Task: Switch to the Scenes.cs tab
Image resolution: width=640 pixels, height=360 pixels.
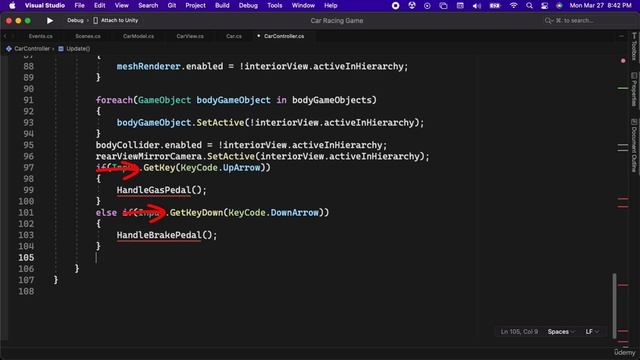Action: pos(88,36)
